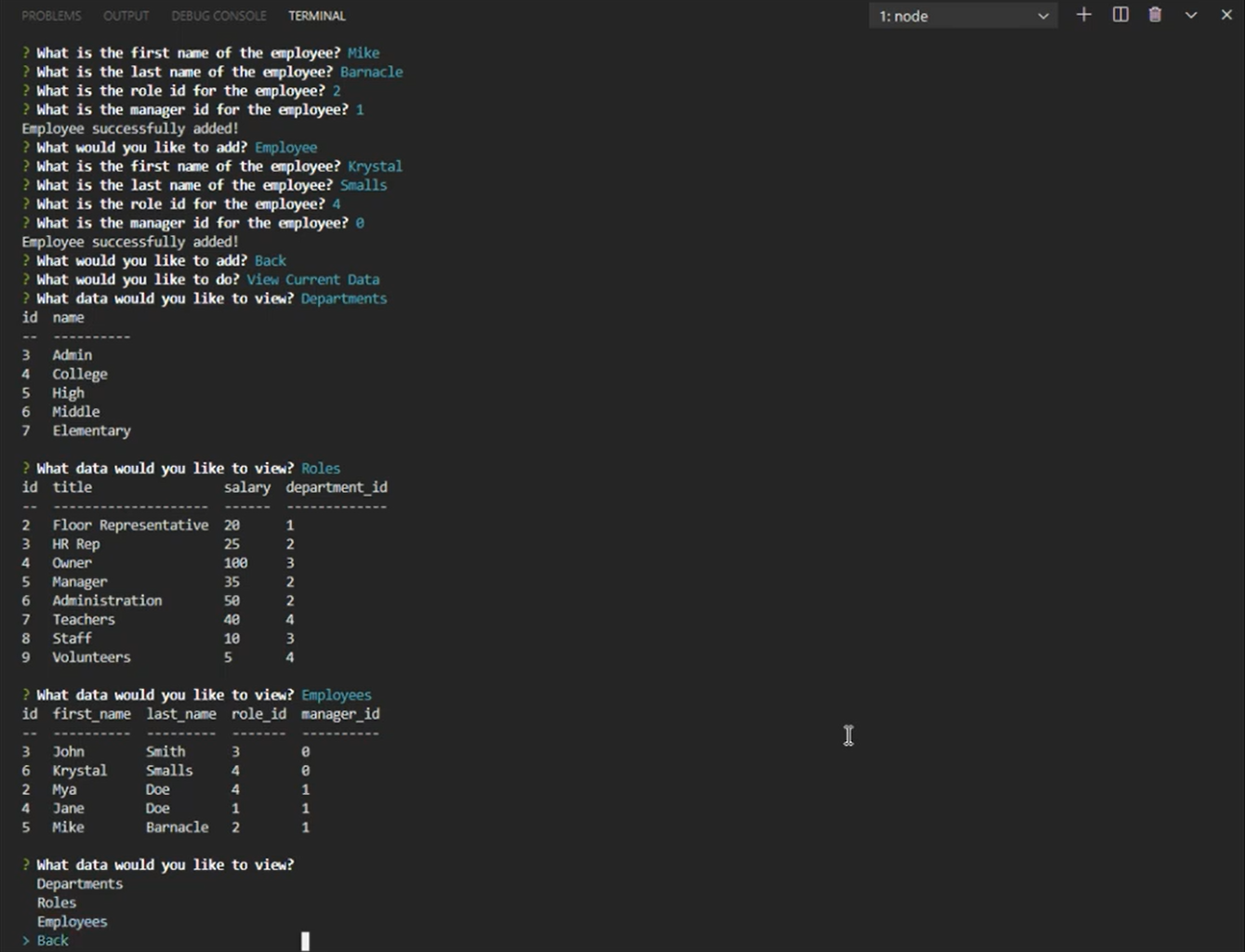The image size is (1245, 952).
Task: Click the 'Owner' role title
Action: coord(72,562)
